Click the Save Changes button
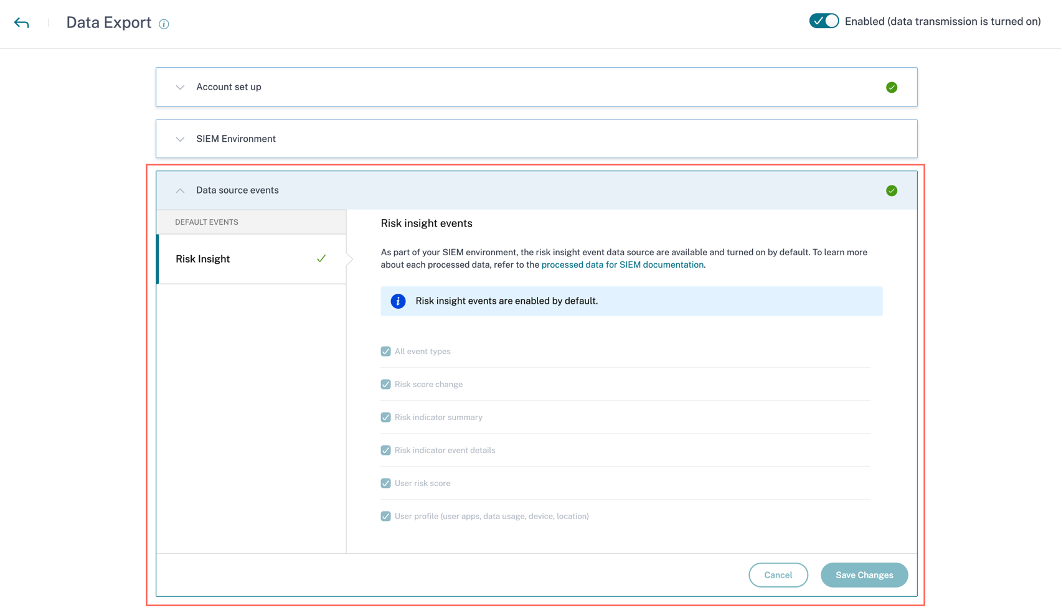1062x610 pixels. point(864,575)
